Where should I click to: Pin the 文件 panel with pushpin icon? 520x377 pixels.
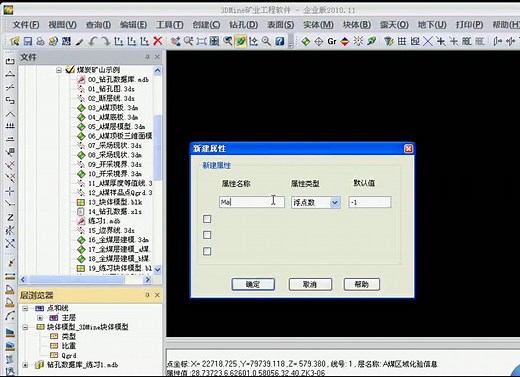pyautogui.click(x=147, y=57)
